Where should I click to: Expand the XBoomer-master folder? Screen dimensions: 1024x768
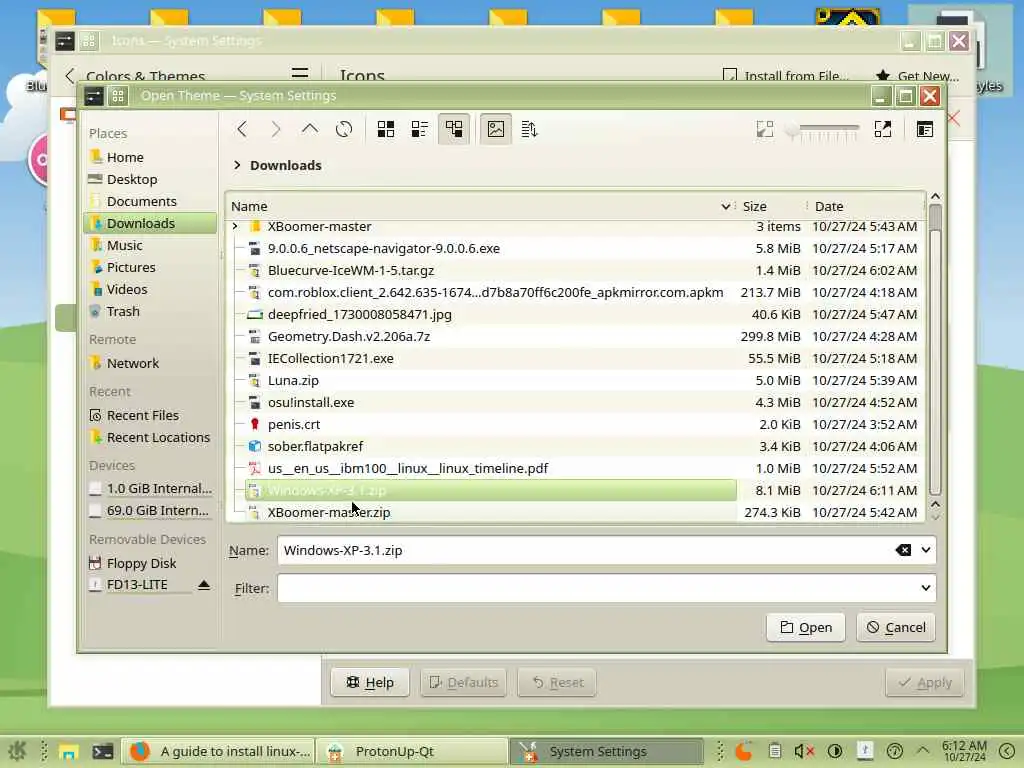pyautogui.click(x=235, y=226)
